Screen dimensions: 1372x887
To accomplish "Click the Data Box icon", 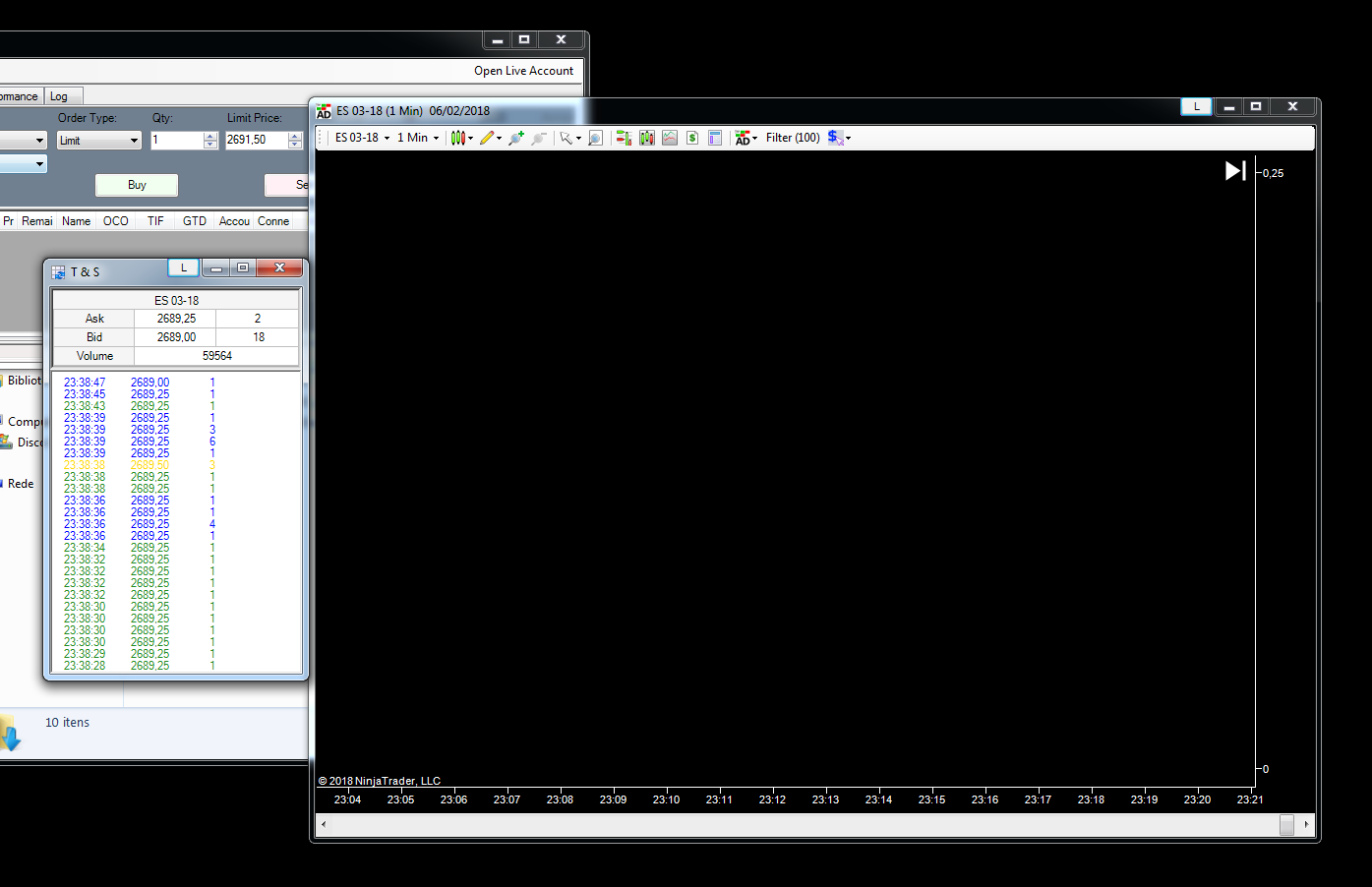I will click(715, 138).
